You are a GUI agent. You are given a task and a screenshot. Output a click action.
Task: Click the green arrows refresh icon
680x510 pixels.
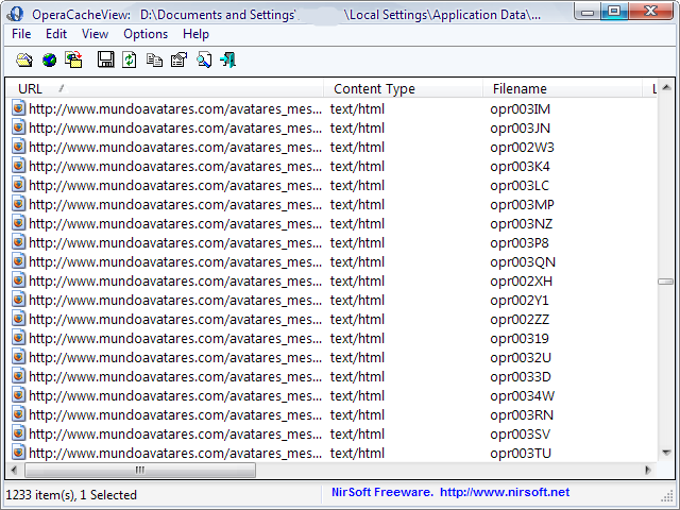point(129,60)
